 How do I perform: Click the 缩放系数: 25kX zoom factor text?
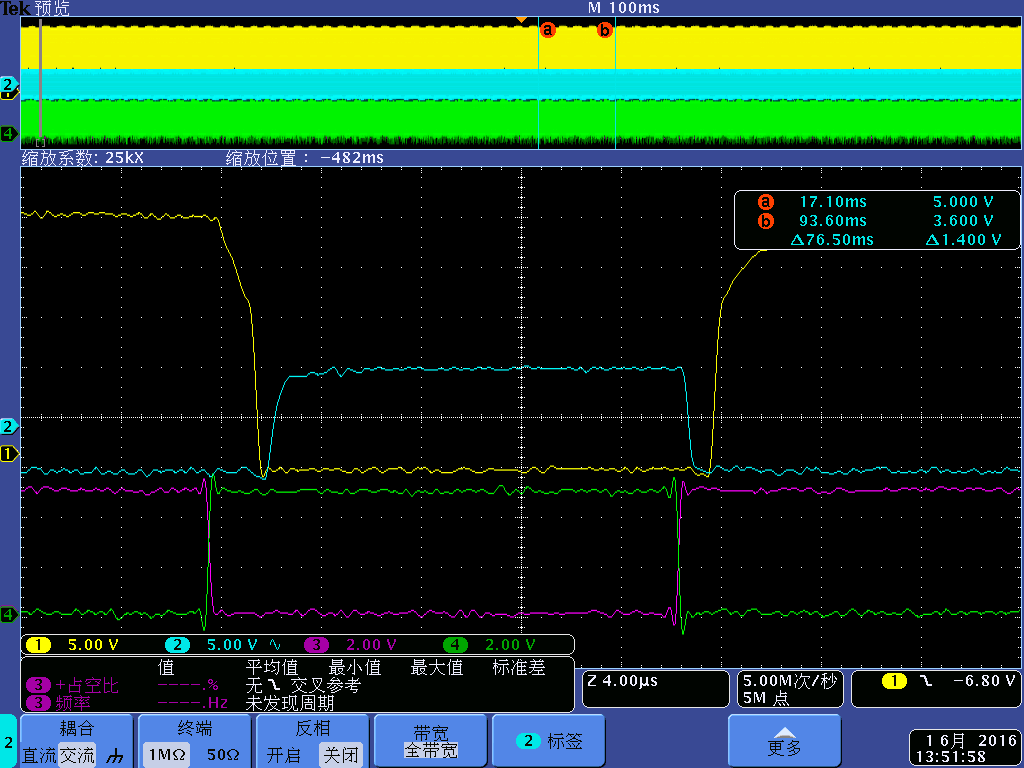(83, 157)
